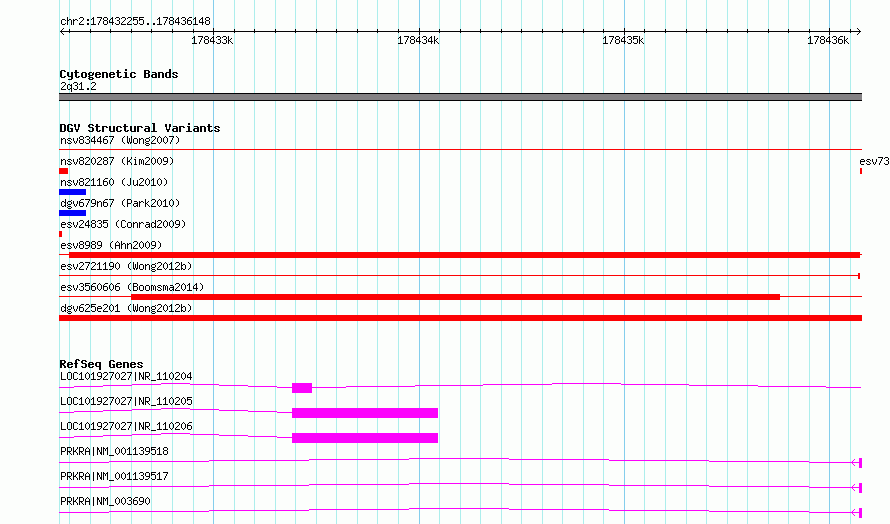Select the PRKRA NM_003690 exon end marker

(860, 513)
